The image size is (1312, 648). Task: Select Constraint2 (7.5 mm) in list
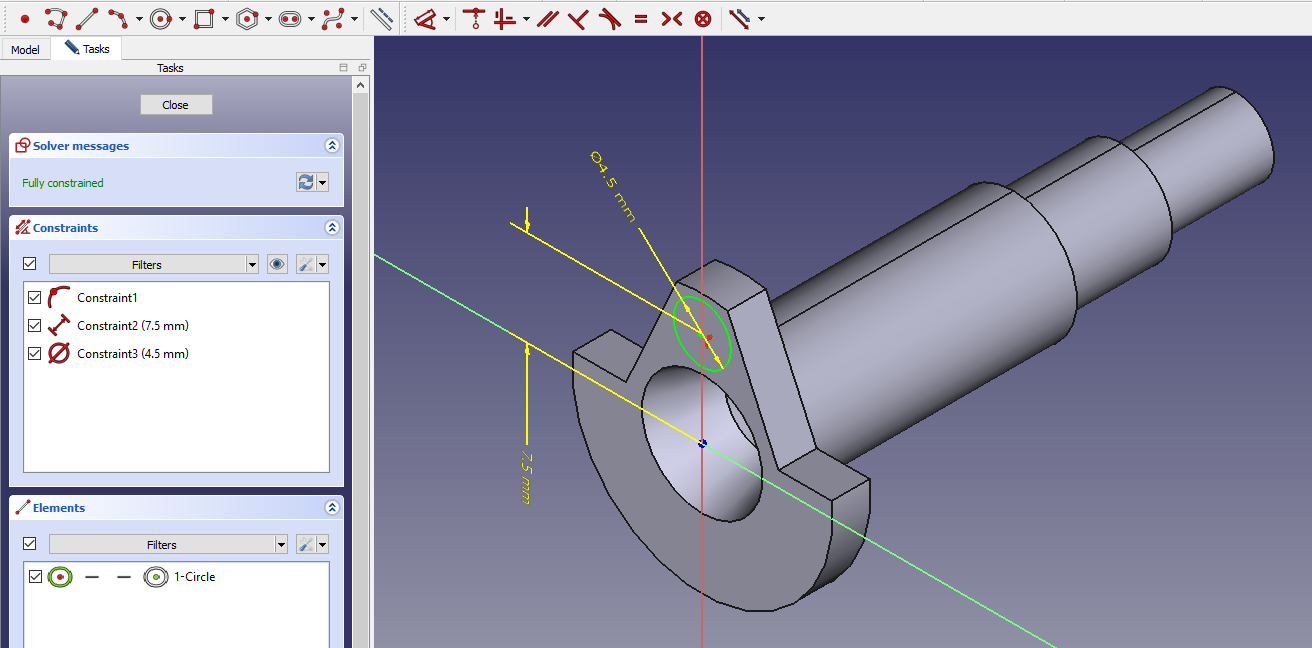click(x=132, y=325)
